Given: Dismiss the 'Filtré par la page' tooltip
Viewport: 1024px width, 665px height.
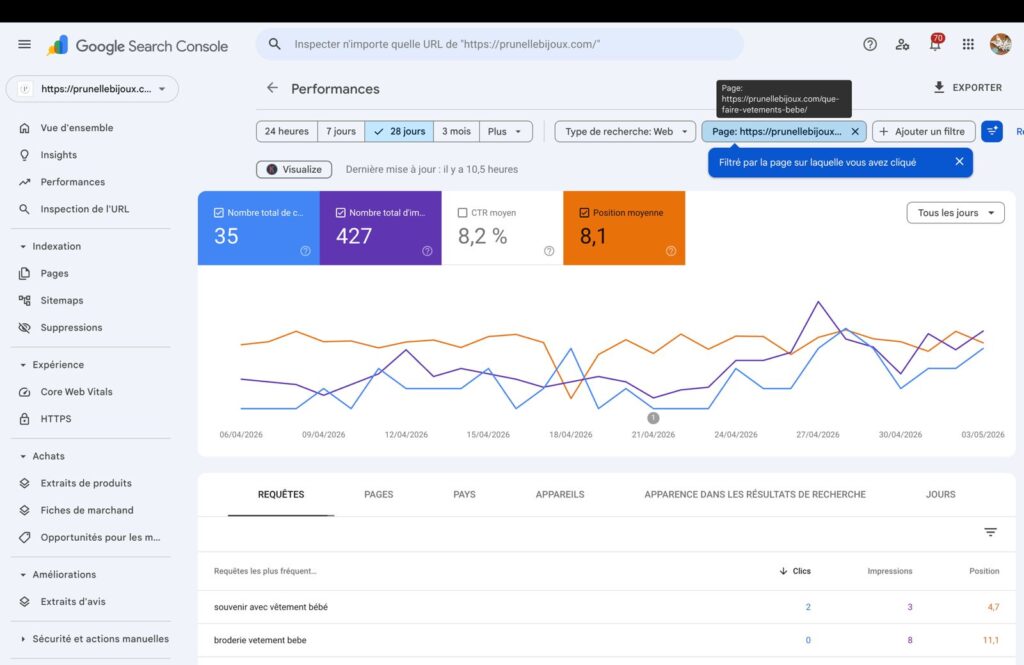Looking at the screenshot, I should pyautogui.click(x=959, y=161).
